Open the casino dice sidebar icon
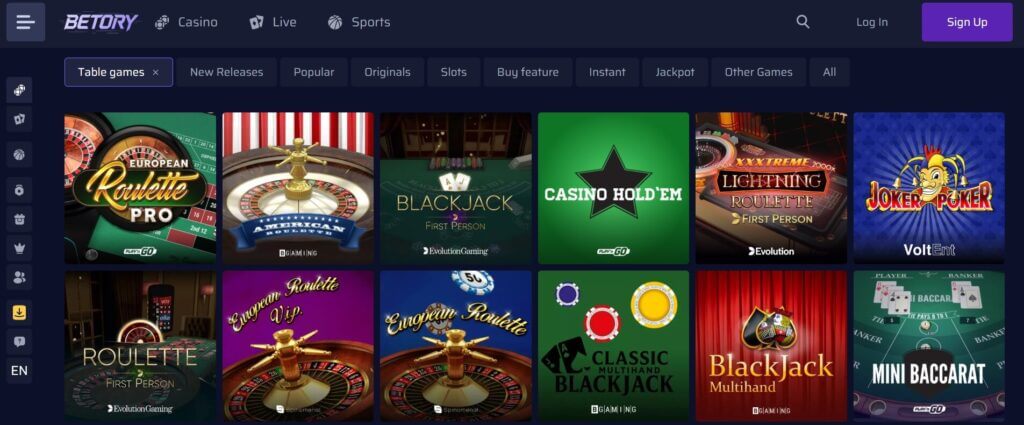 (x=20, y=90)
